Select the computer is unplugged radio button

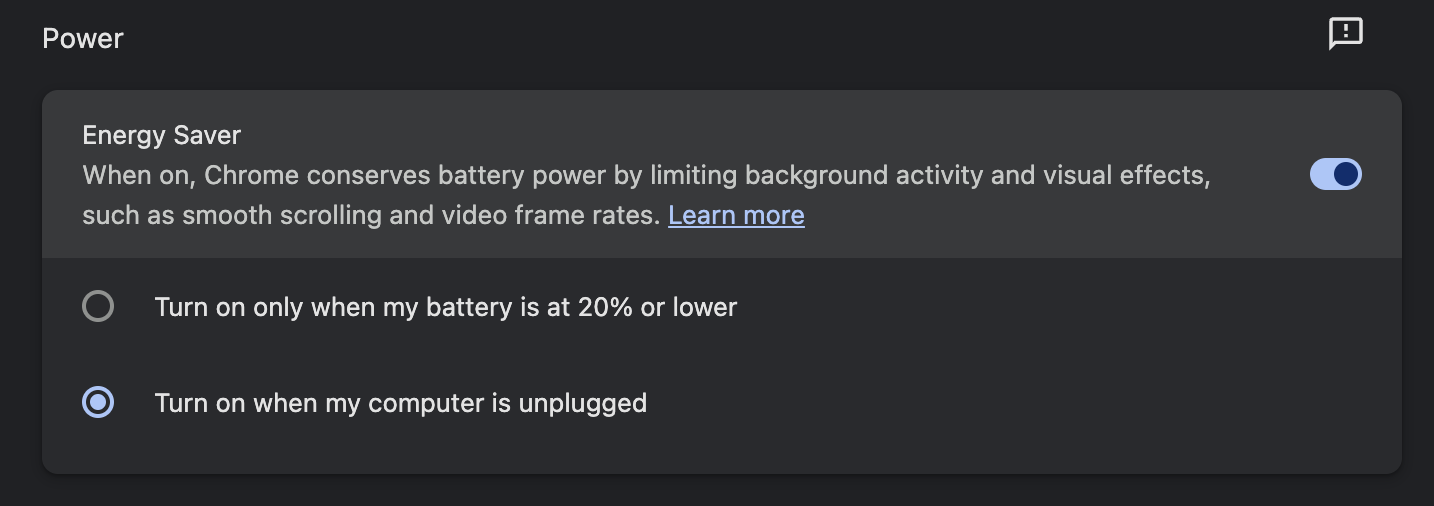click(98, 403)
